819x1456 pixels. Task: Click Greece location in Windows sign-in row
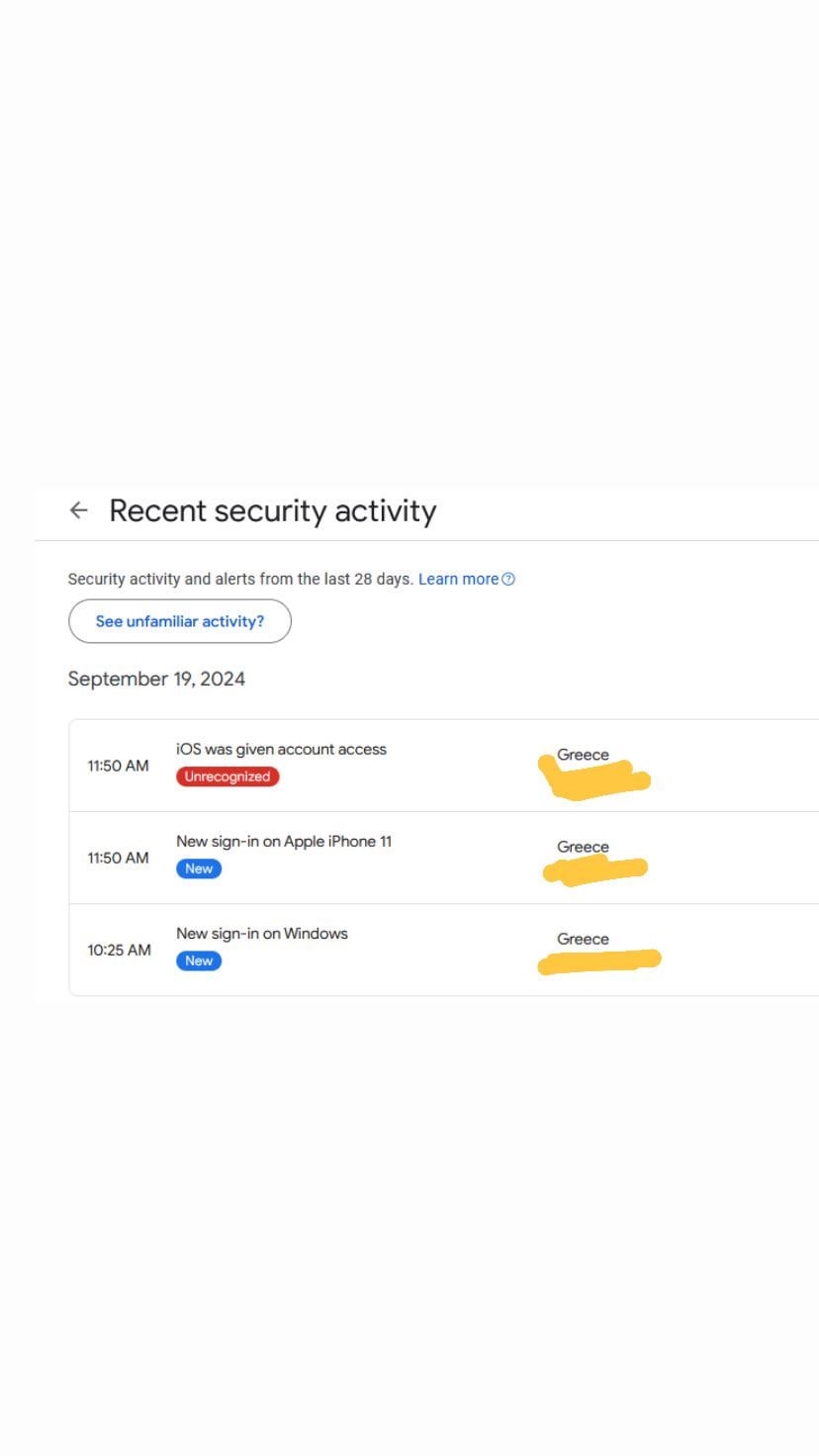point(583,939)
